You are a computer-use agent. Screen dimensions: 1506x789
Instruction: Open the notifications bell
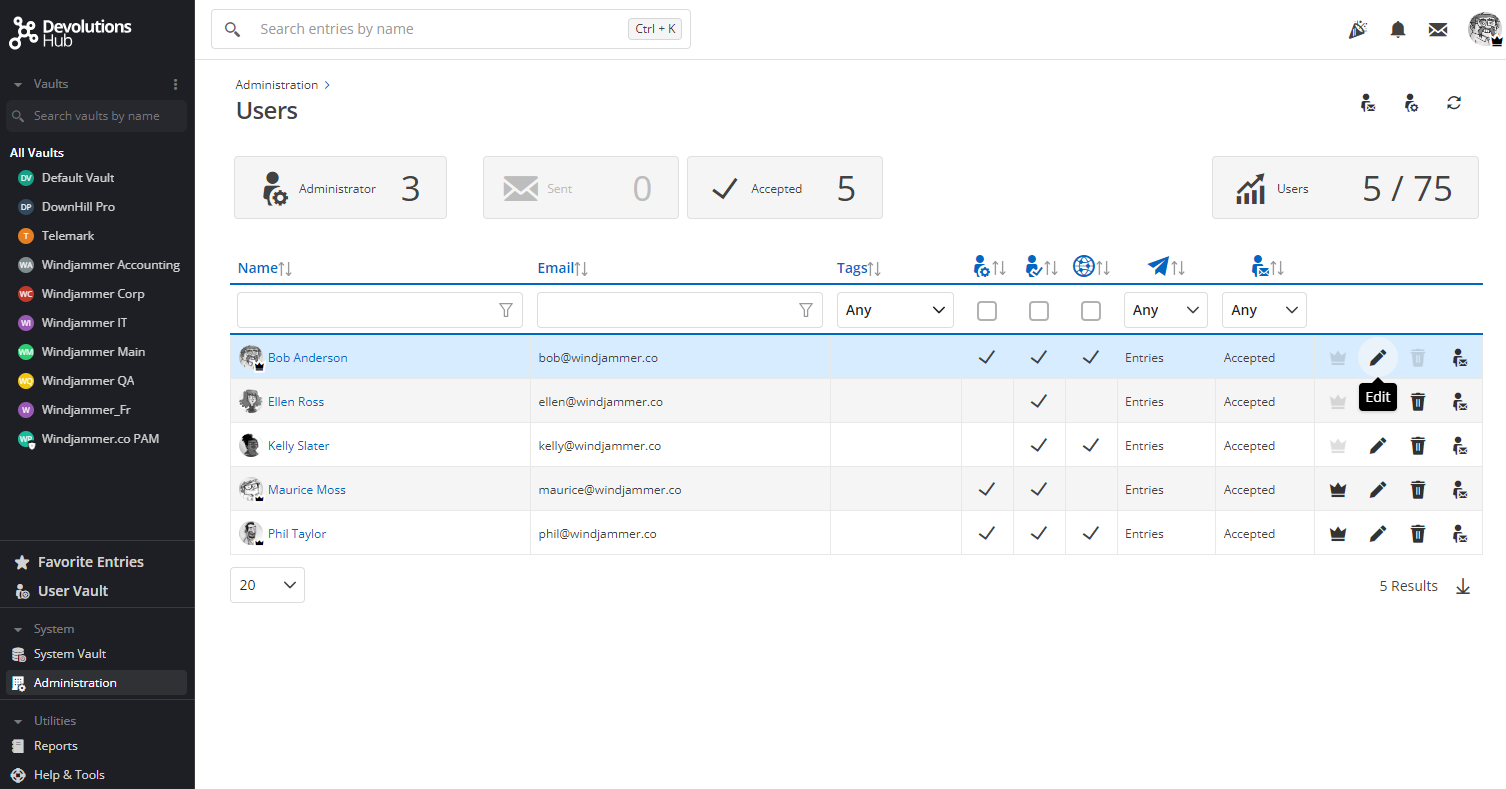click(x=1398, y=30)
